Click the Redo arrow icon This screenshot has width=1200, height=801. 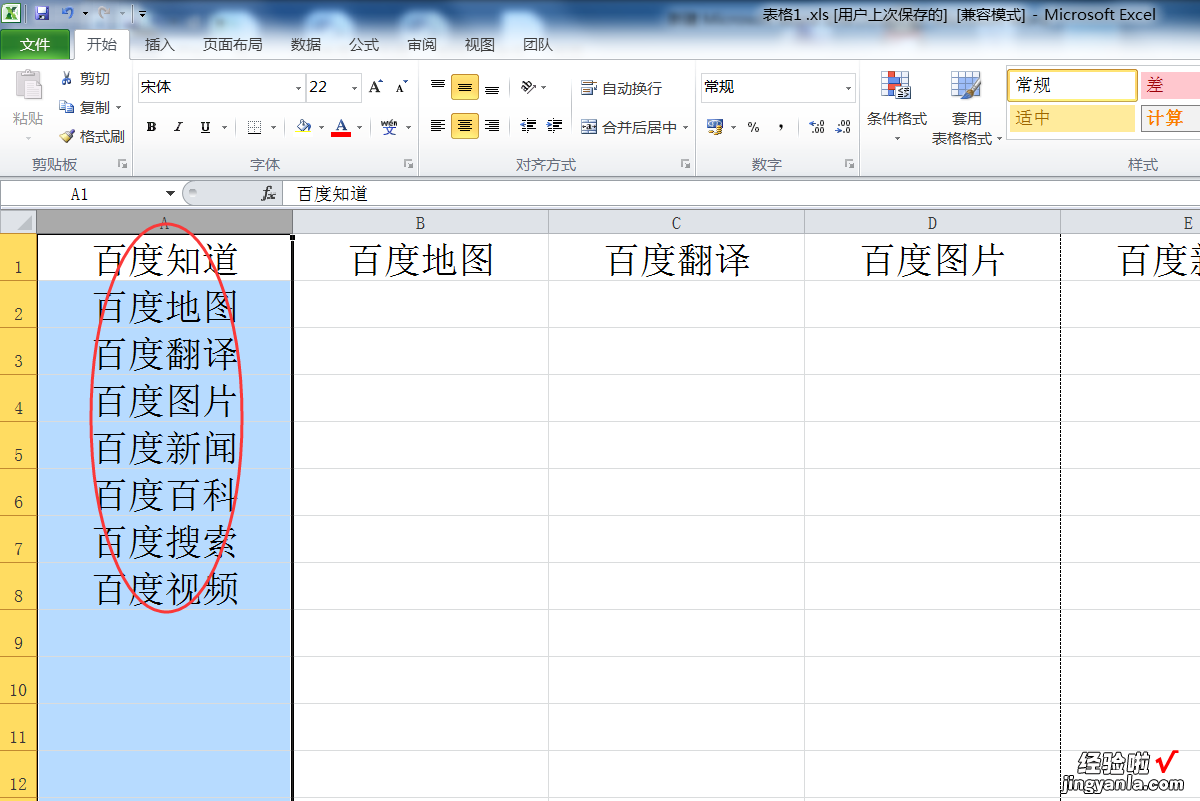103,14
